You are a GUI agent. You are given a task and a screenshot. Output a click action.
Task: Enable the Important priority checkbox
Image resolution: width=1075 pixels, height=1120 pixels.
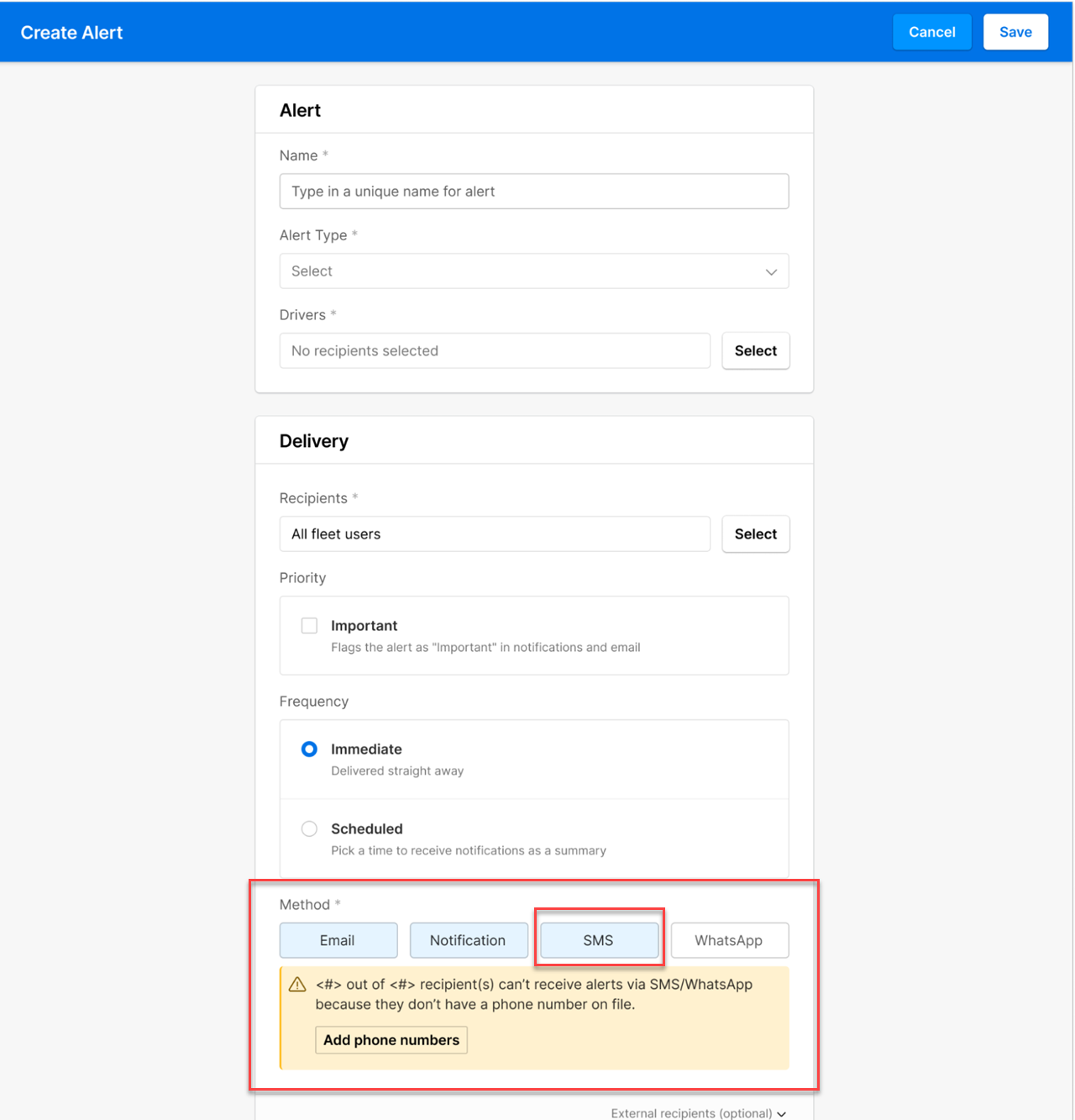coord(309,626)
